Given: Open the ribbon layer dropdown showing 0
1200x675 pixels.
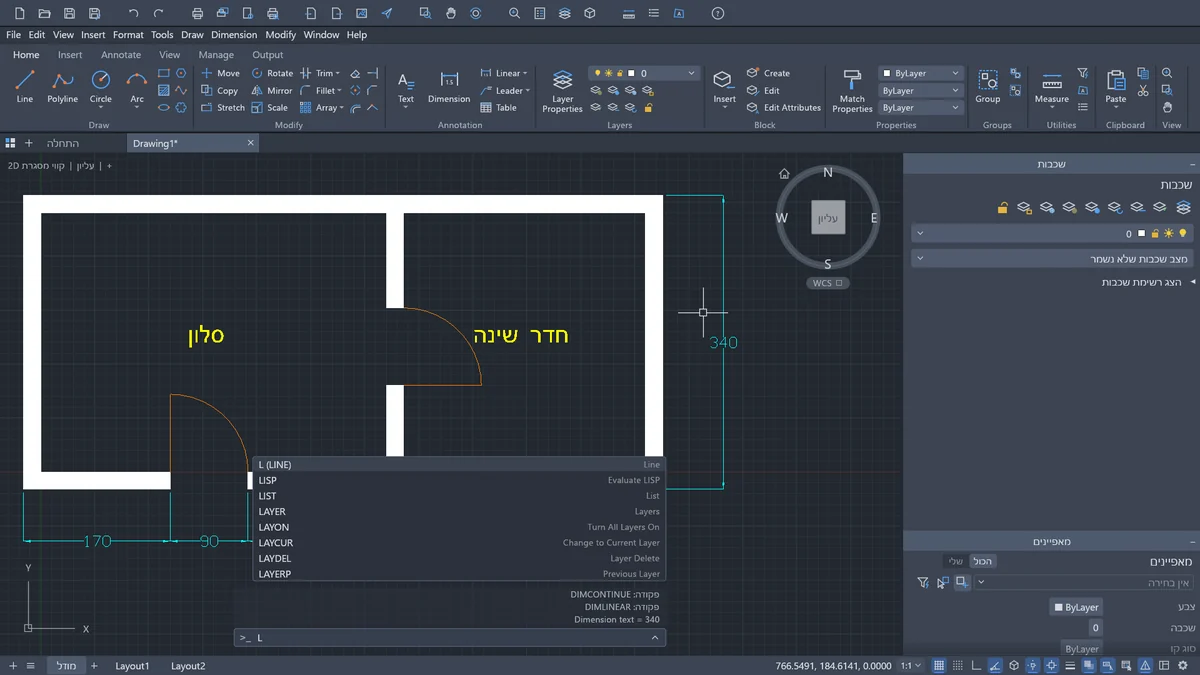Looking at the screenshot, I should coord(645,73).
